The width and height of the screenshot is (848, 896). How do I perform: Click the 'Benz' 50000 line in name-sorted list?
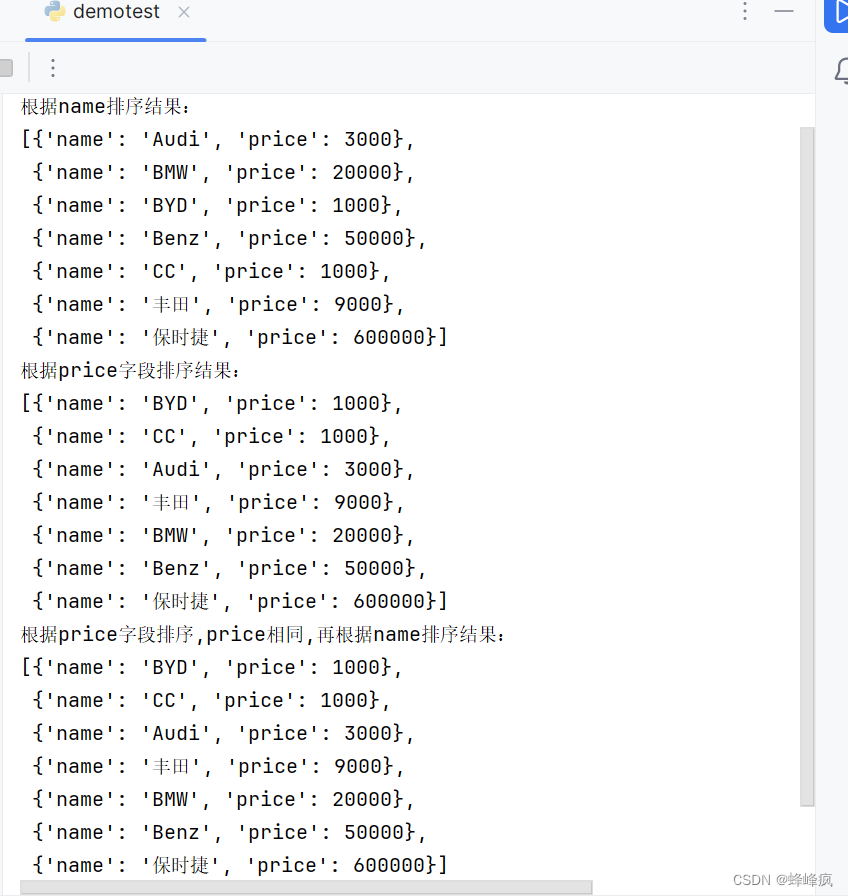pos(229,239)
